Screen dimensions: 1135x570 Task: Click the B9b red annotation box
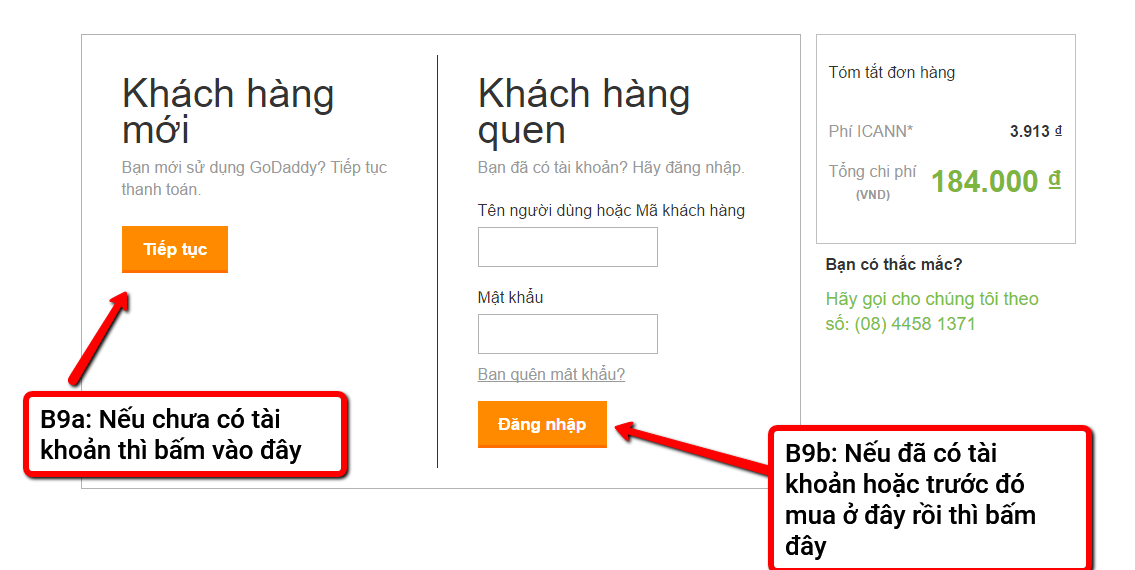coord(929,499)
